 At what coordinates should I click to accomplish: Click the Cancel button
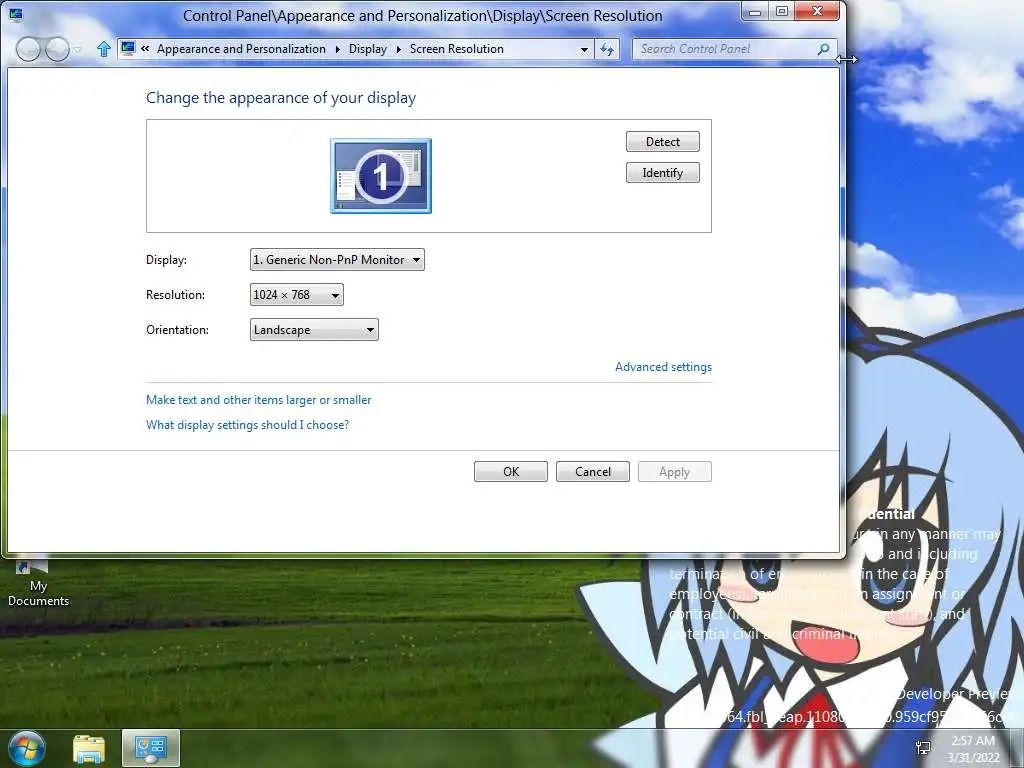tap(593, 472)
